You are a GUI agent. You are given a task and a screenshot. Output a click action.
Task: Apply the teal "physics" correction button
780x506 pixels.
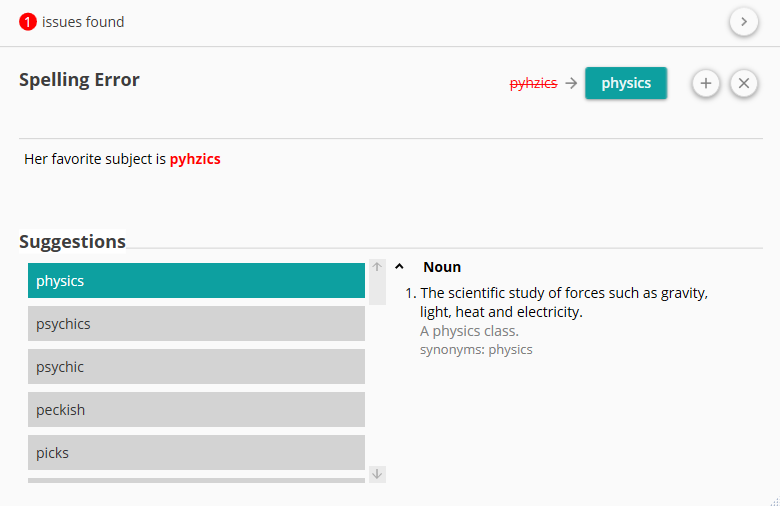tap(626, 83)
